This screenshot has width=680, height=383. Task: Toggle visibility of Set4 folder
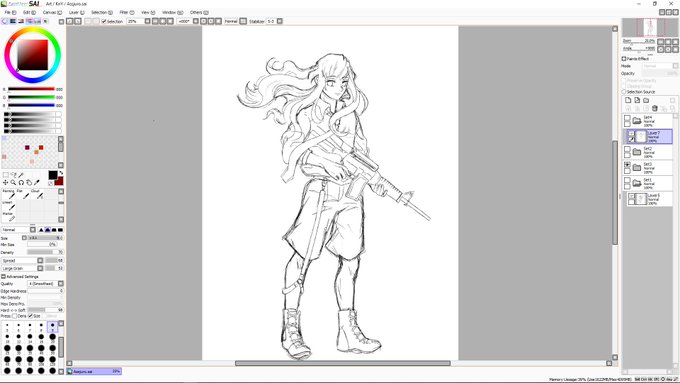tap(627, 118)
